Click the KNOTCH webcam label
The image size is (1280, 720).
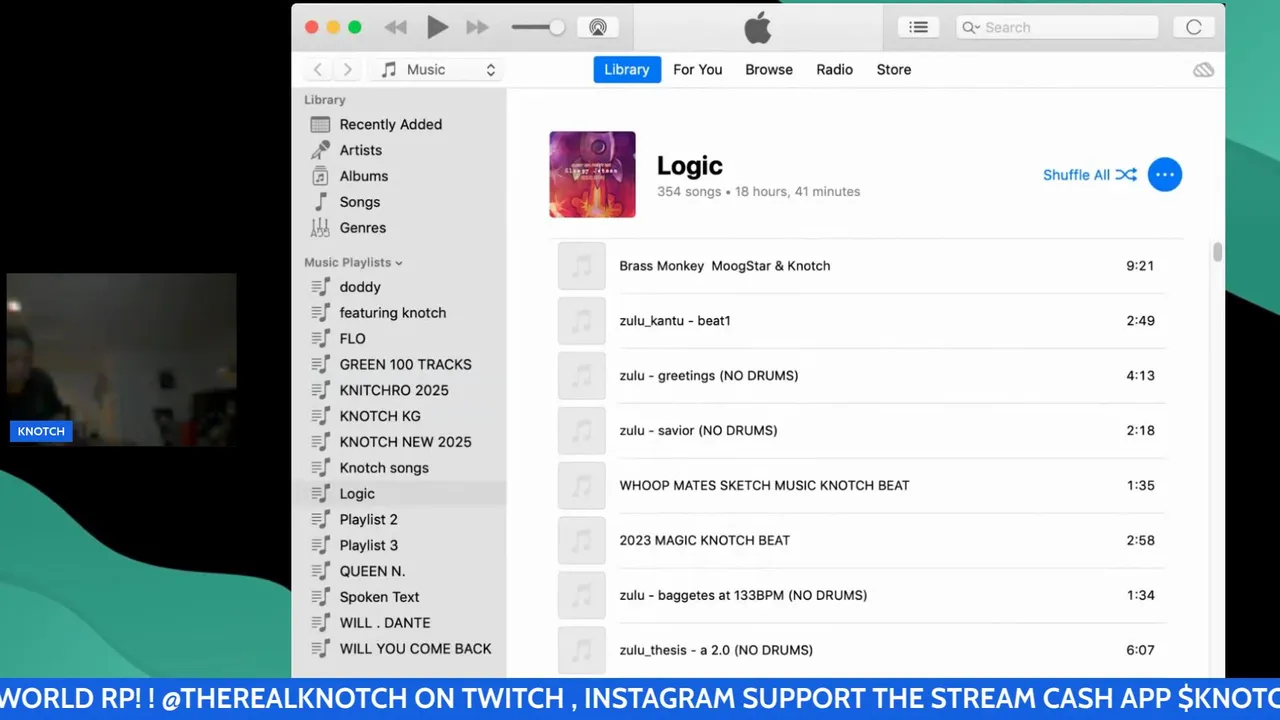pyautogui.click(x=41, y=431)
